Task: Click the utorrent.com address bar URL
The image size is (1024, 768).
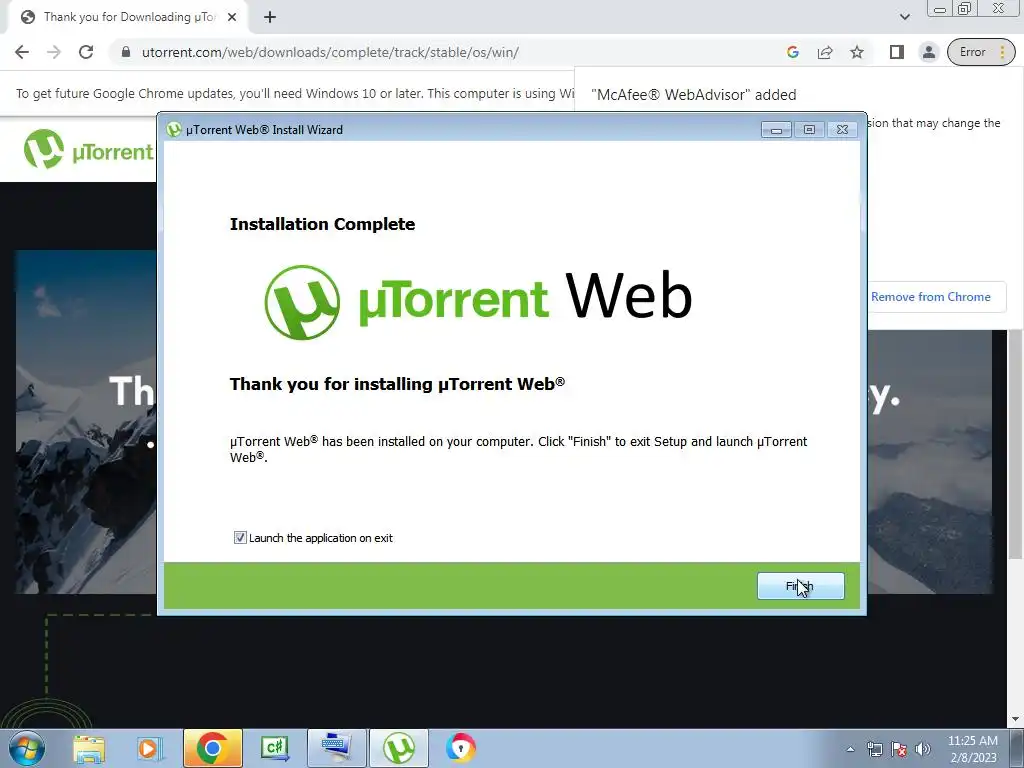Action: (330, 52)
